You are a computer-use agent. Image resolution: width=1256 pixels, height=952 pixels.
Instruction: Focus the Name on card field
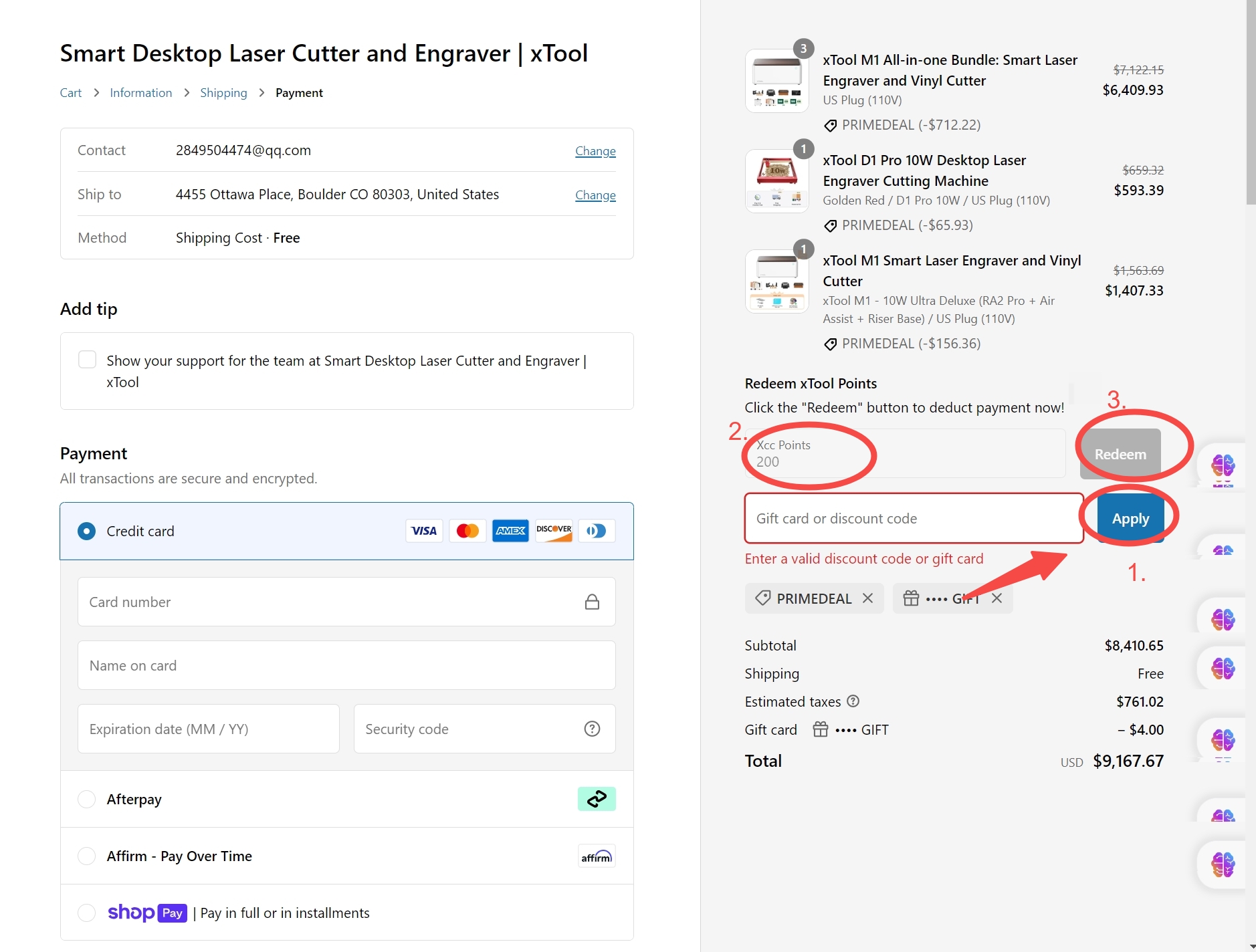pyautogui.click(x=346, y=665)
